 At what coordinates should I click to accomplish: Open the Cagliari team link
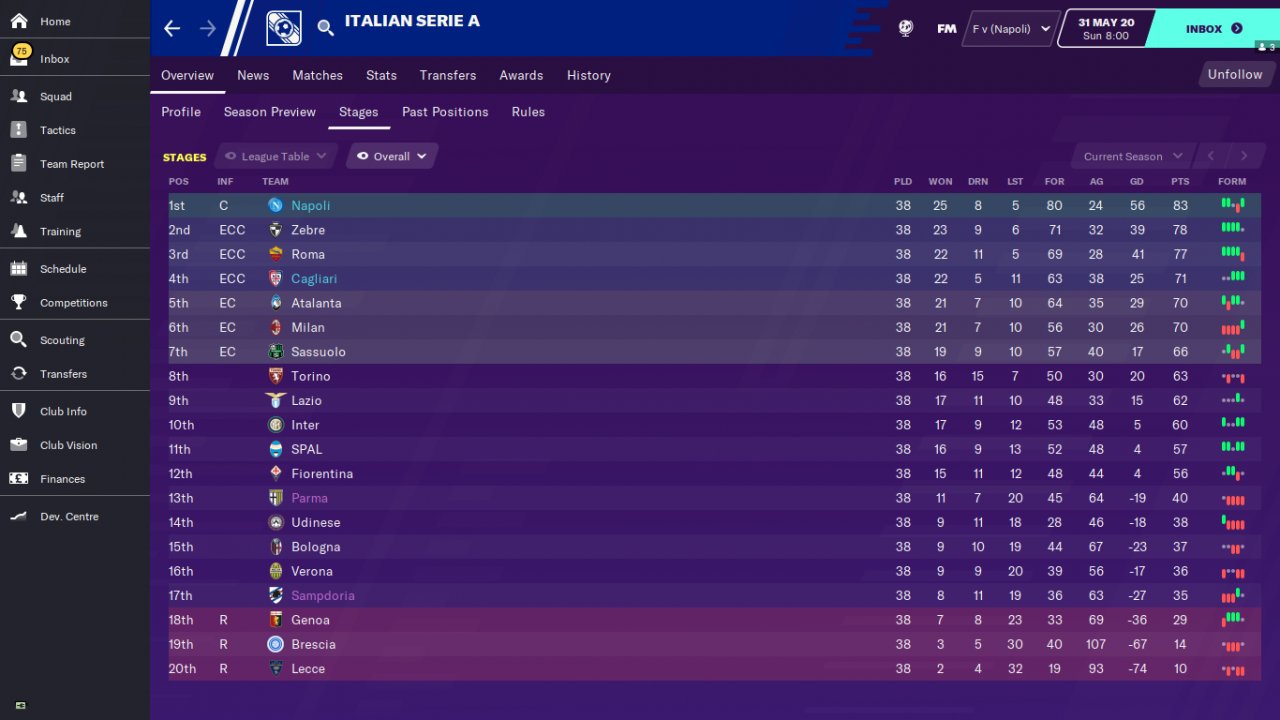pos(314,279)
